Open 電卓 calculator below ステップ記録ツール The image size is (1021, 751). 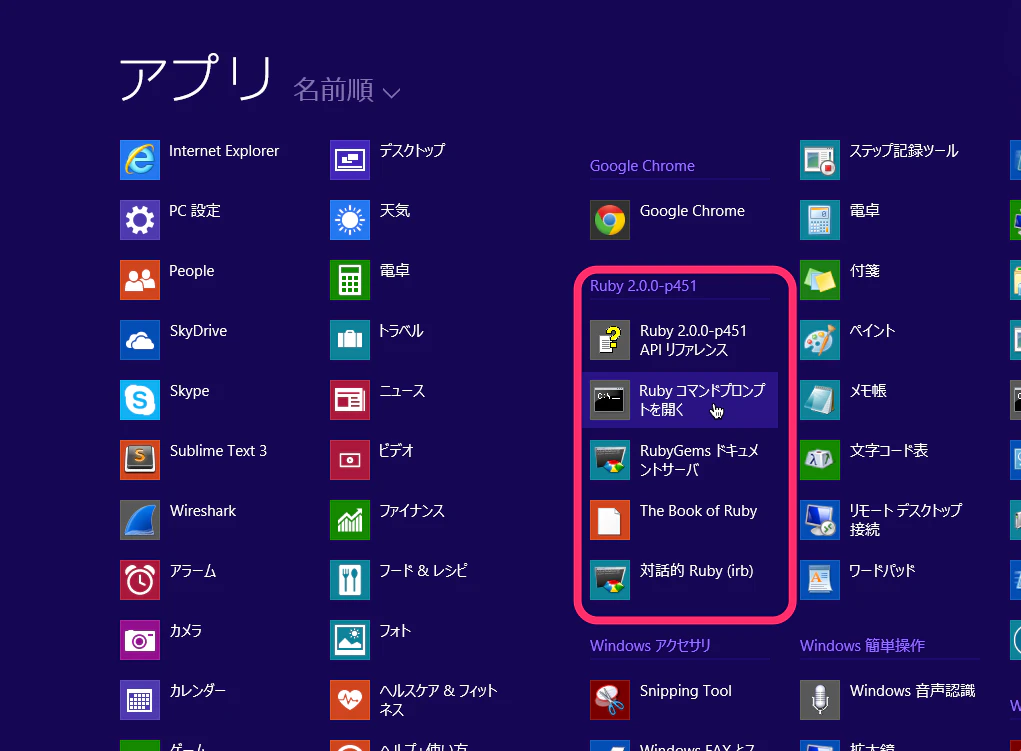[840, 220]
